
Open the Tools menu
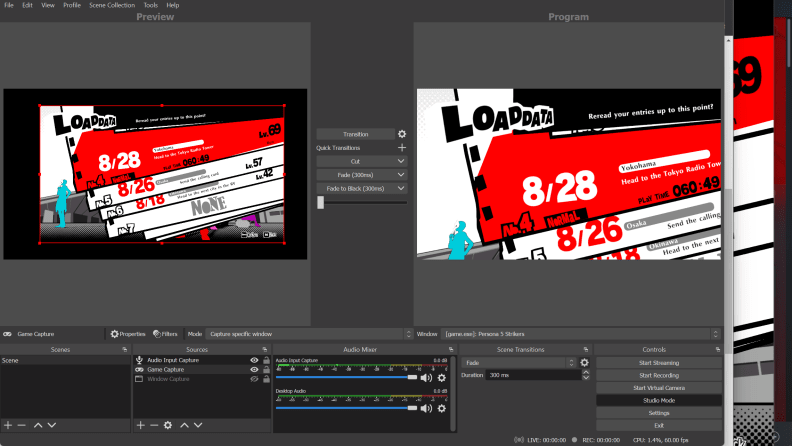(x=151, y=5)
